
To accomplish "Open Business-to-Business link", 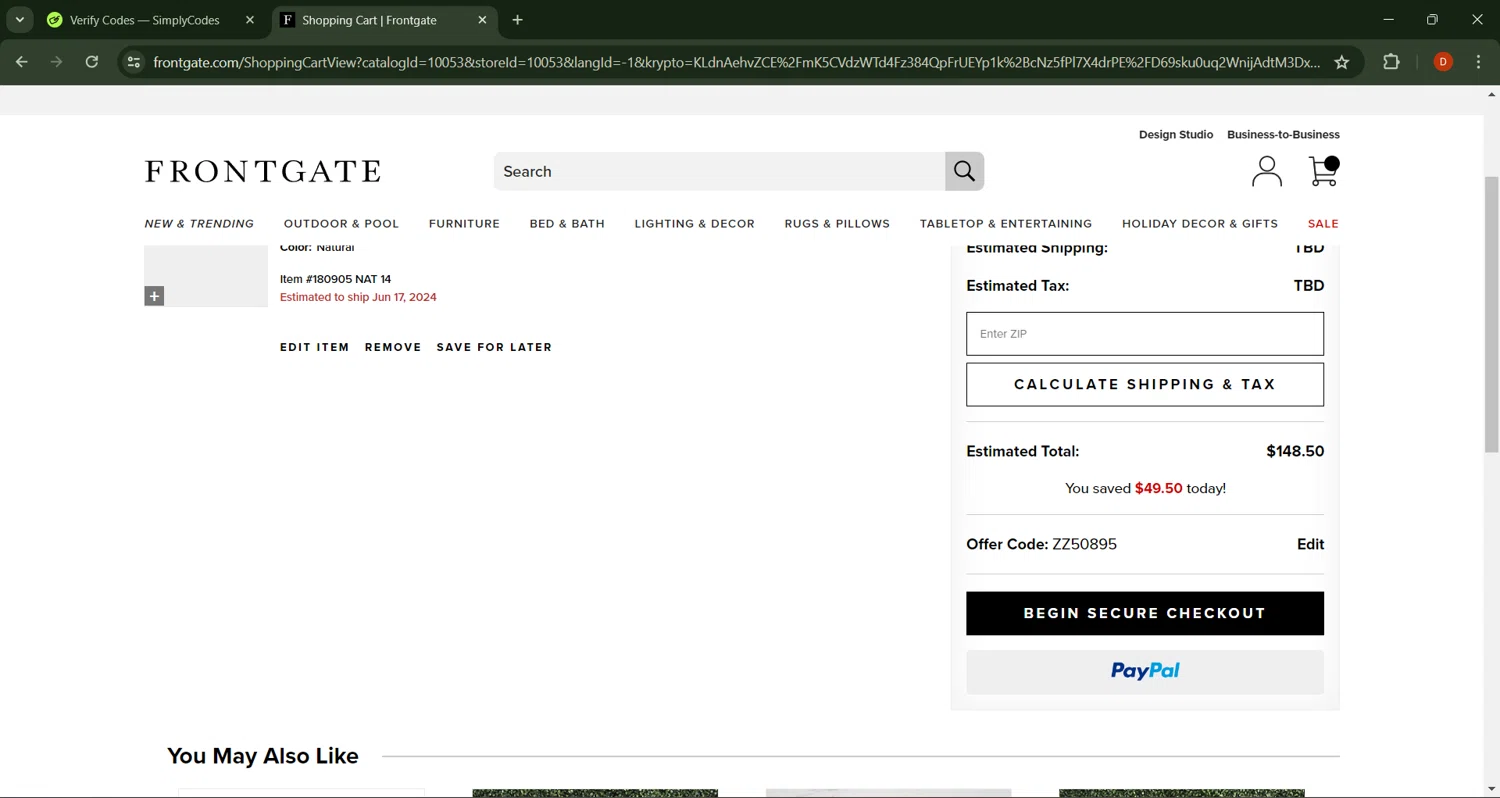I will pos(1283,134).
